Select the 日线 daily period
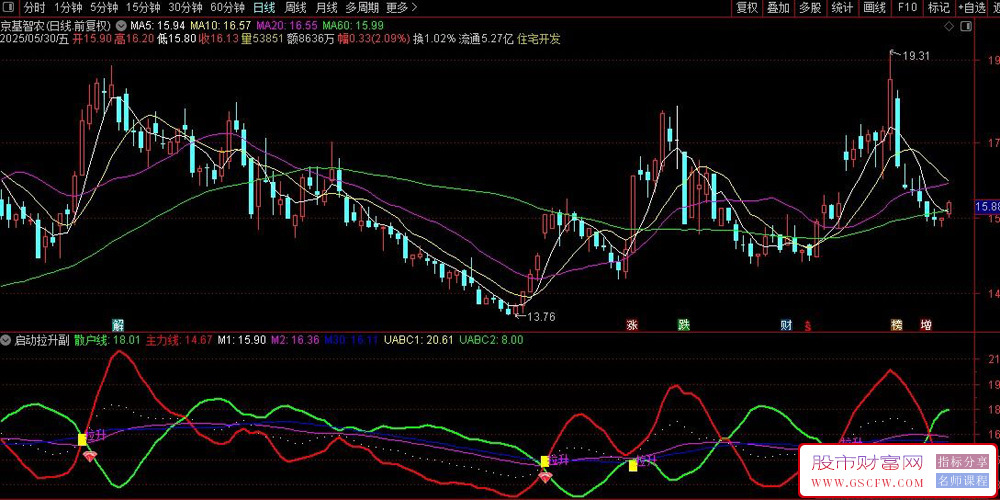Image resolution: width=1000 pixels, height=500 pixels. coord(264,8)
